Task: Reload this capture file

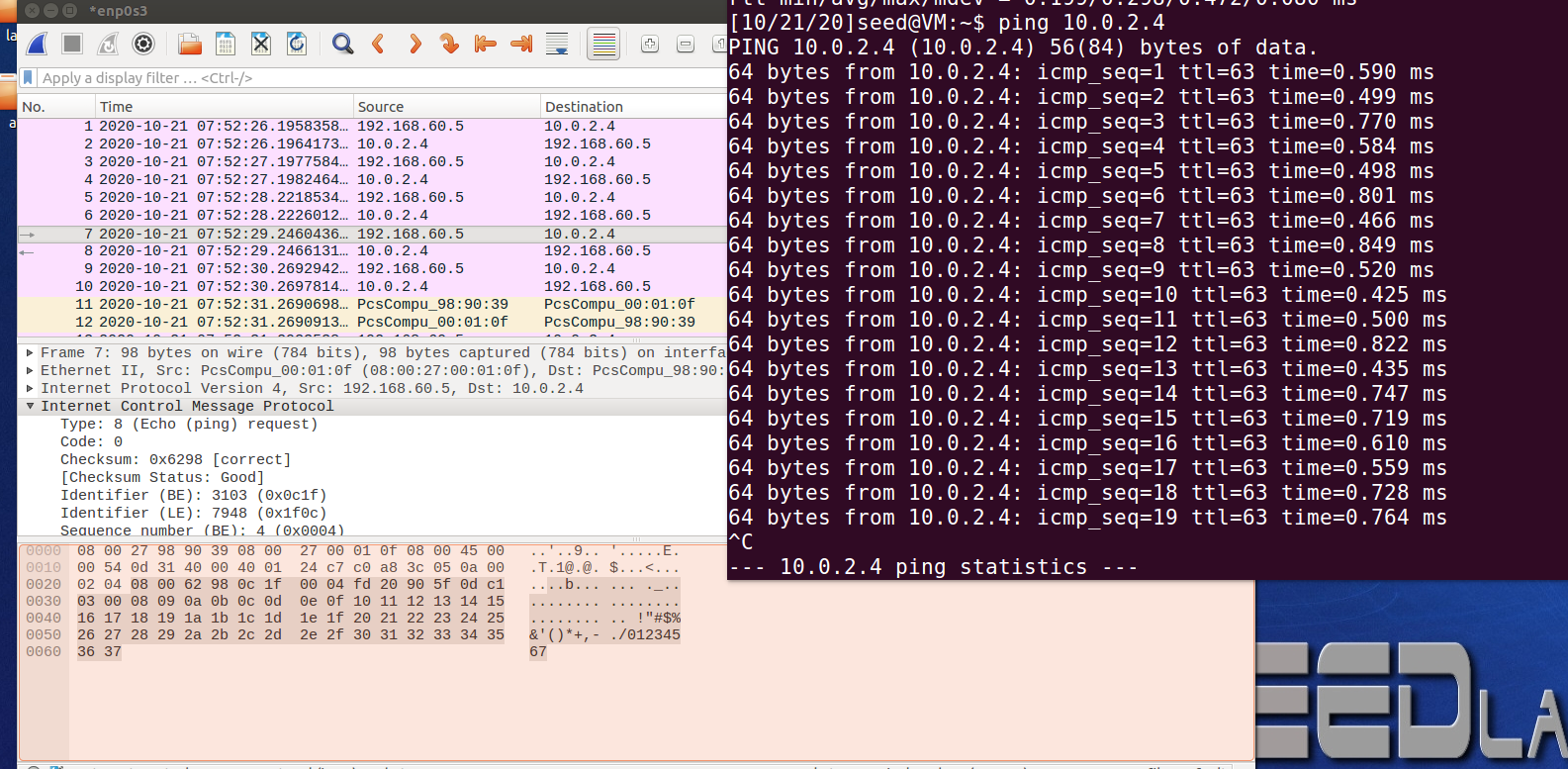Action: (x=297, y=44)
